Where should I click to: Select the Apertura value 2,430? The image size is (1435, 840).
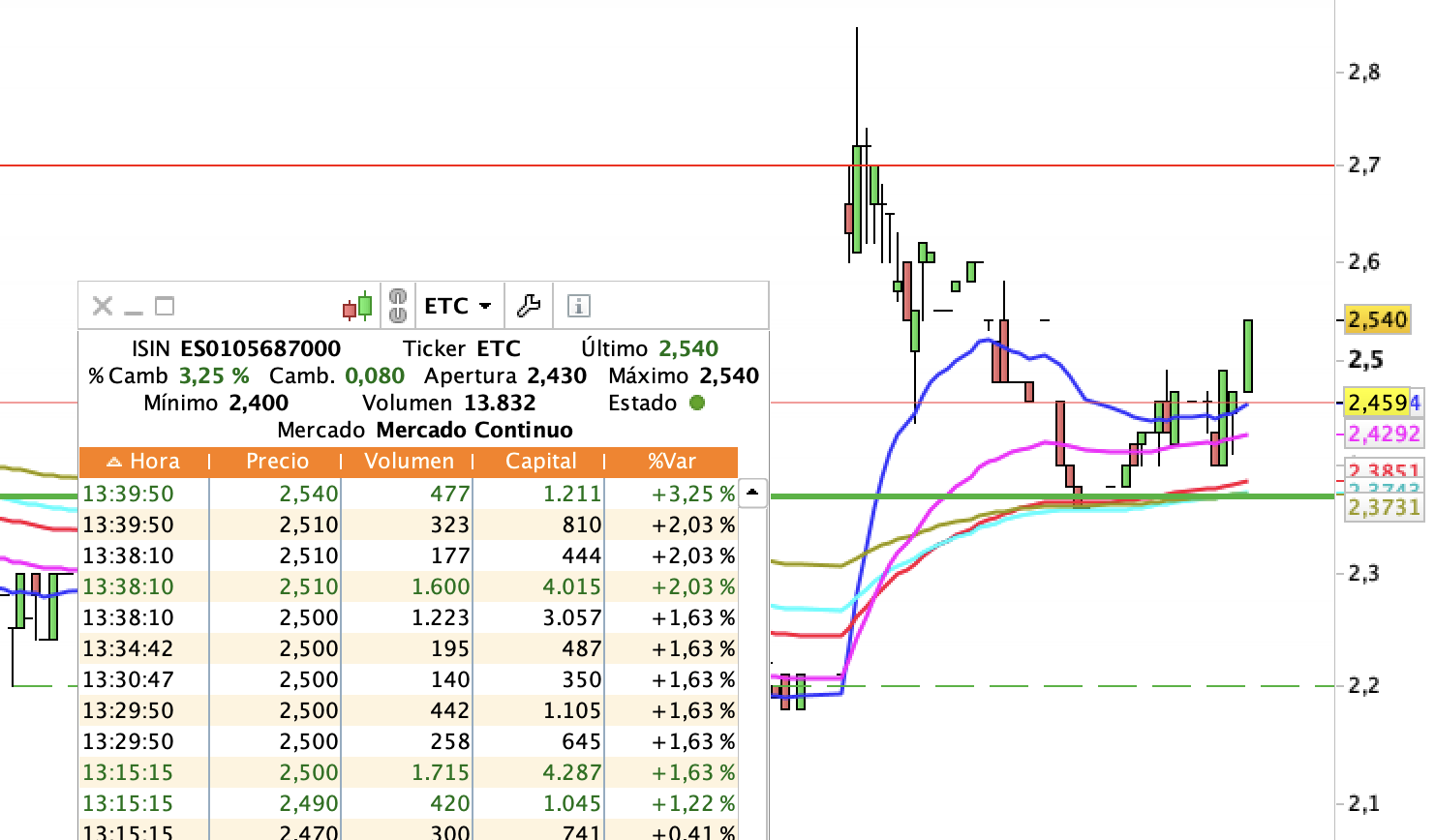[x=557, y=375]
